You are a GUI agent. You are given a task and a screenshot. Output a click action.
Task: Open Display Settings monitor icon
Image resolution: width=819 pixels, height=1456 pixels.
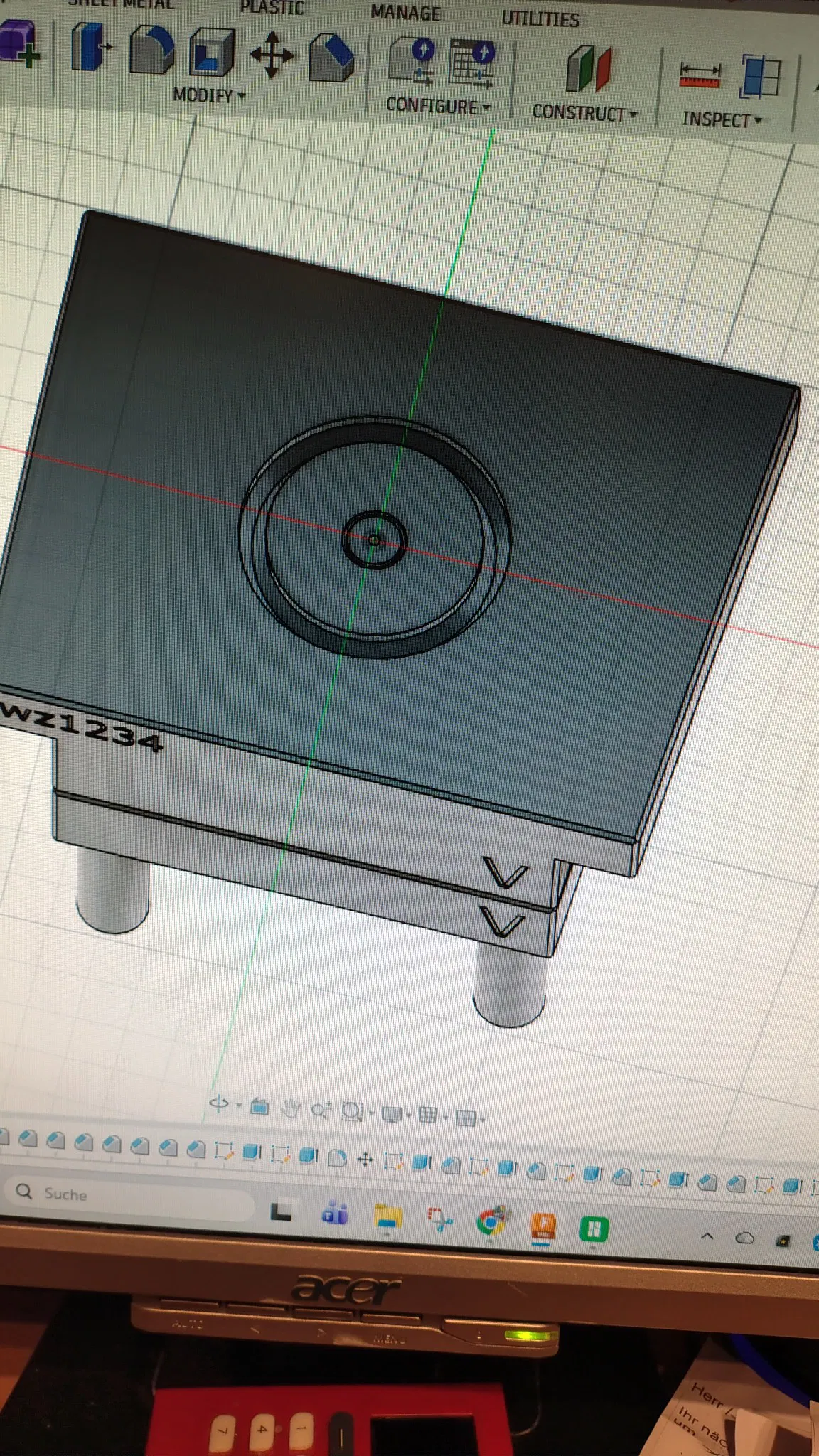pyautogui.click(x=392, y=1114)
